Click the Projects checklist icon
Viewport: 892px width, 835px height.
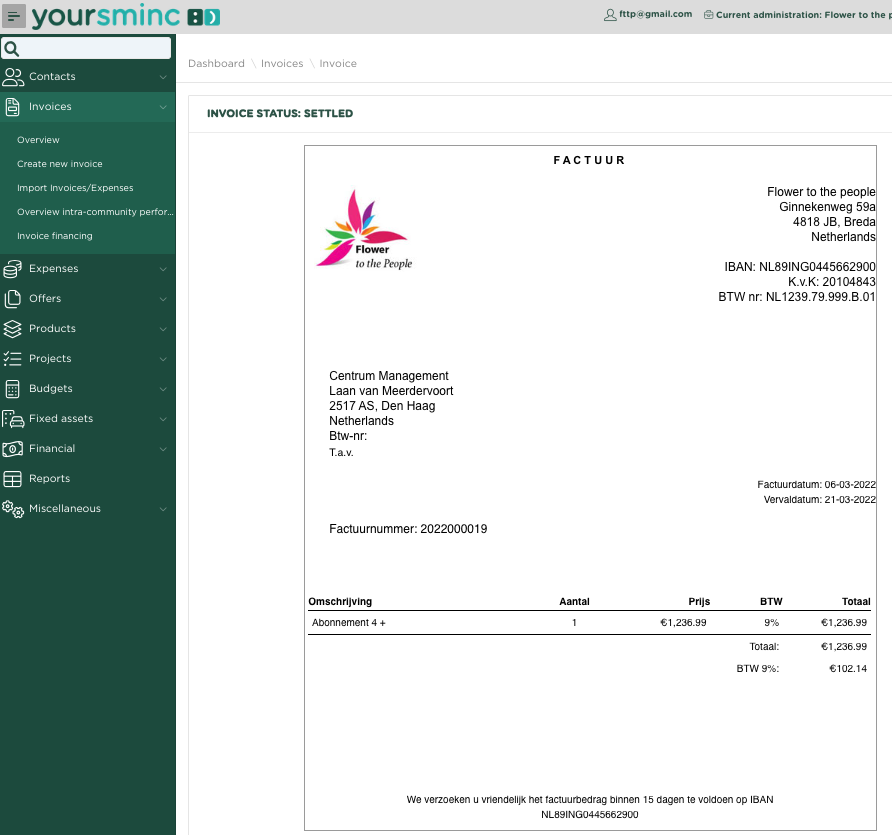pos(13,359)
